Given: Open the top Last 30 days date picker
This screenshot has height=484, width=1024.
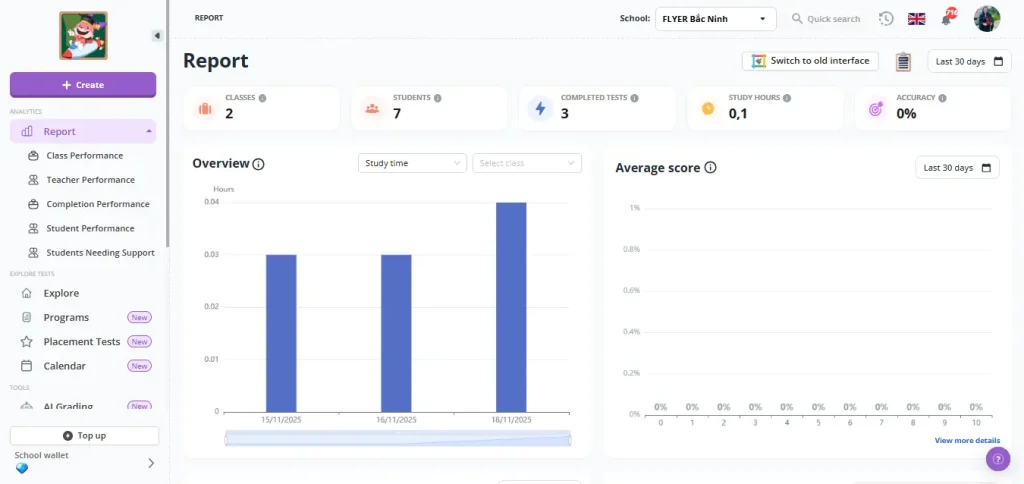Looking at the screenshot, I should pos(969,61).
